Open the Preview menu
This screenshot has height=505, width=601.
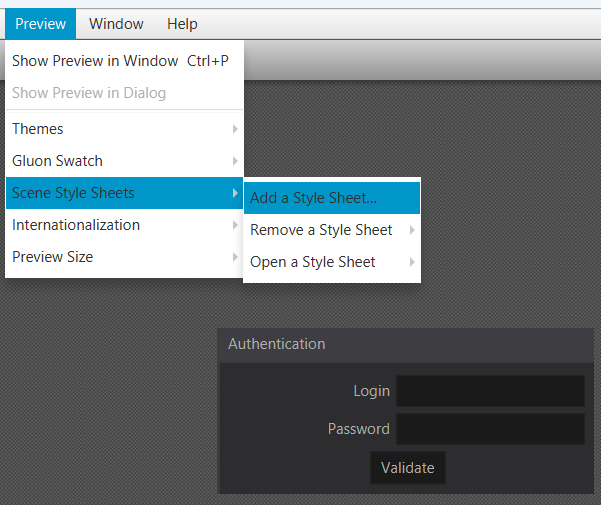[40, 24]
